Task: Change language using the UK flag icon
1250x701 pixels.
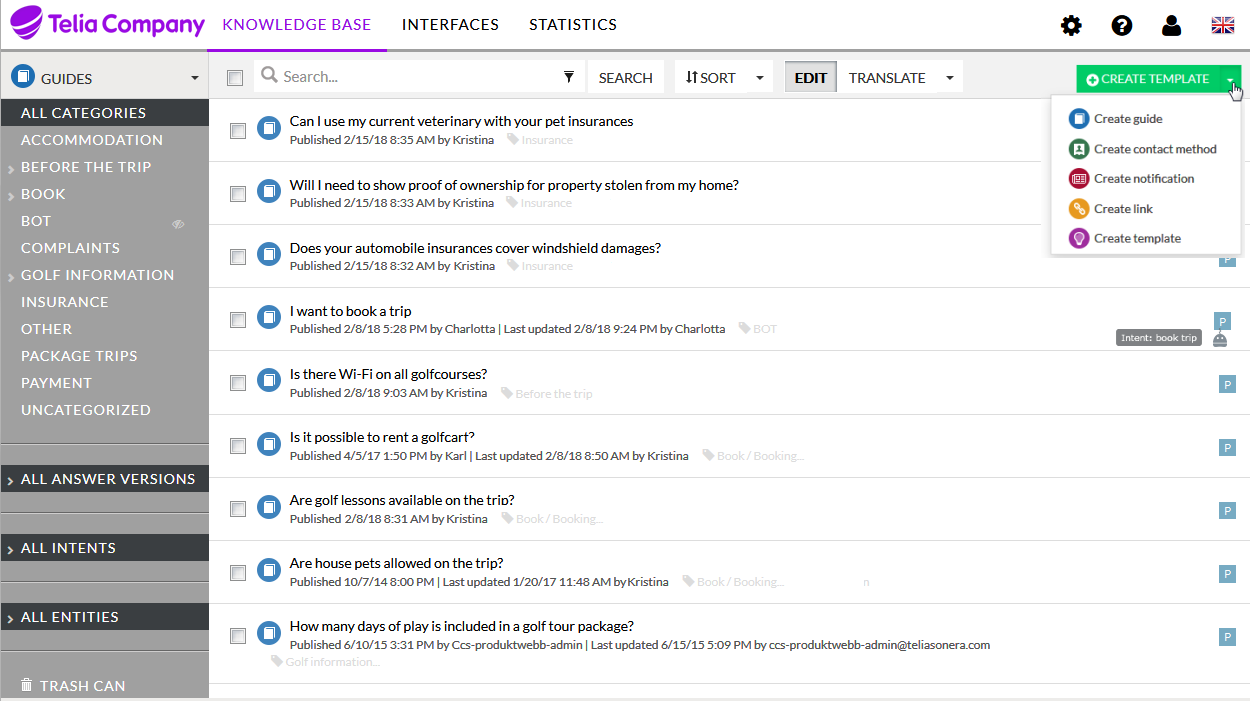Action: (x=1222, y=26)
